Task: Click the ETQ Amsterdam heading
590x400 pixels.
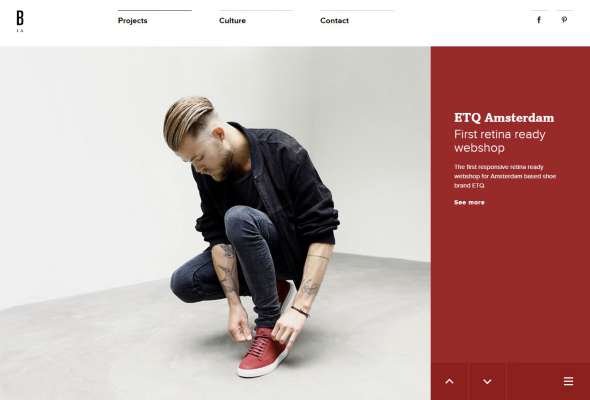Action: 504,118
